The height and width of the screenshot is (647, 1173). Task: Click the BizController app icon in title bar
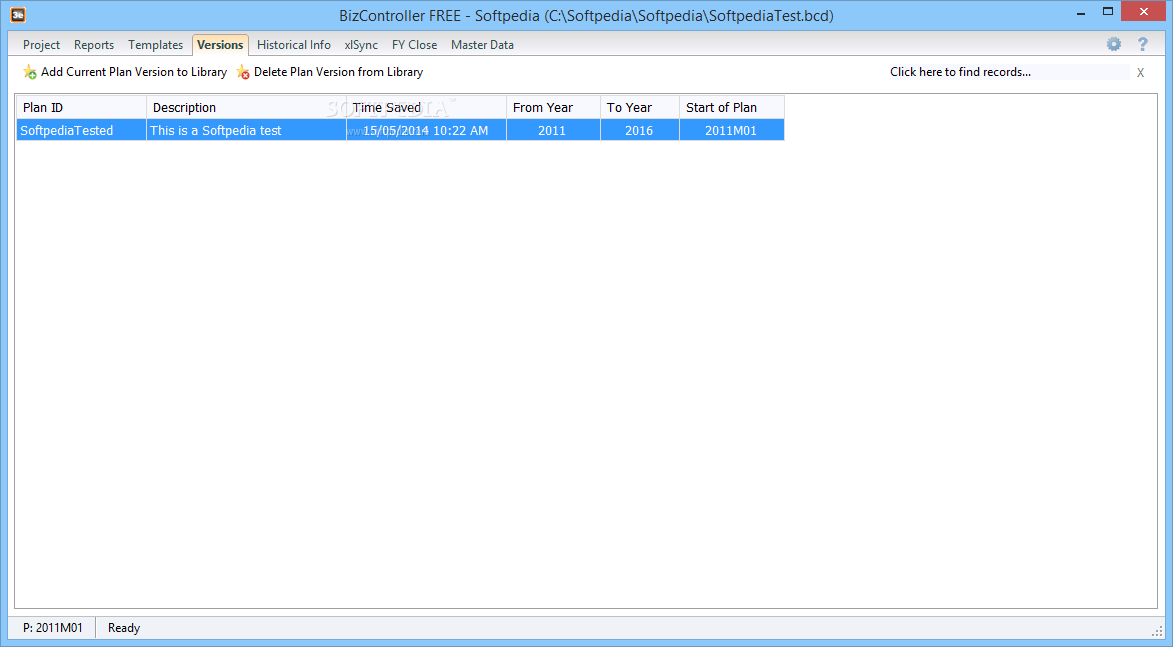pos(18,15)
